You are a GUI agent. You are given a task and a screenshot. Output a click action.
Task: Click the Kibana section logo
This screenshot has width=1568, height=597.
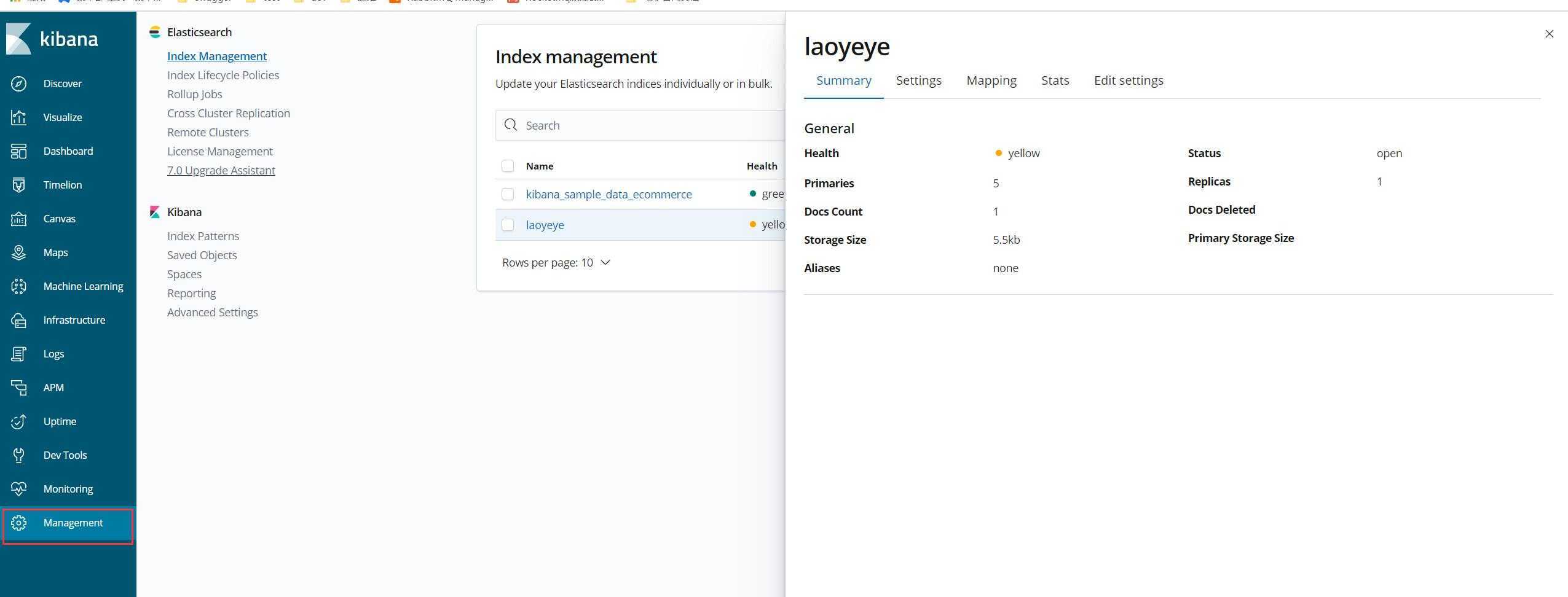(x=155, y=212)
